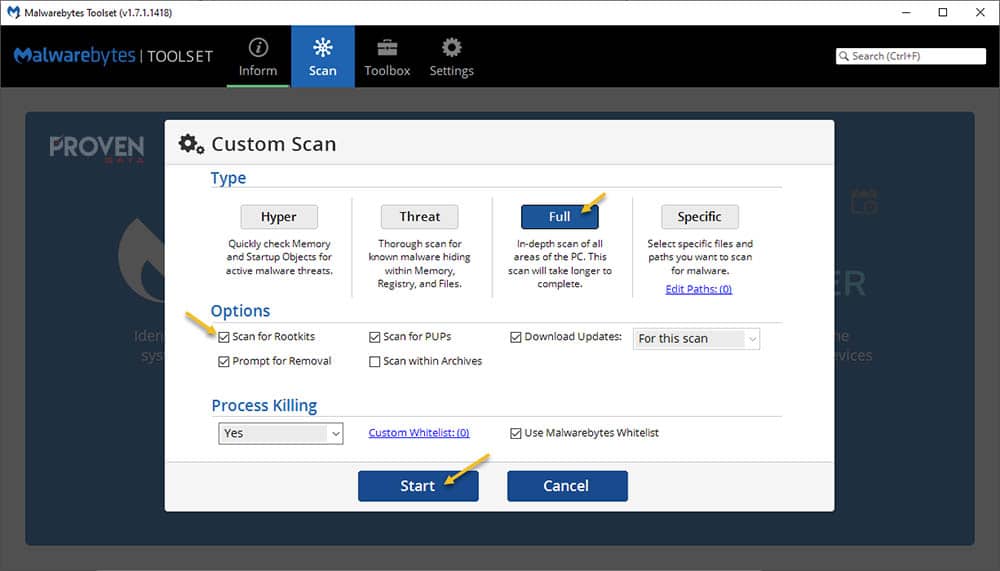Select the Threat scan type

pos(420,217)
